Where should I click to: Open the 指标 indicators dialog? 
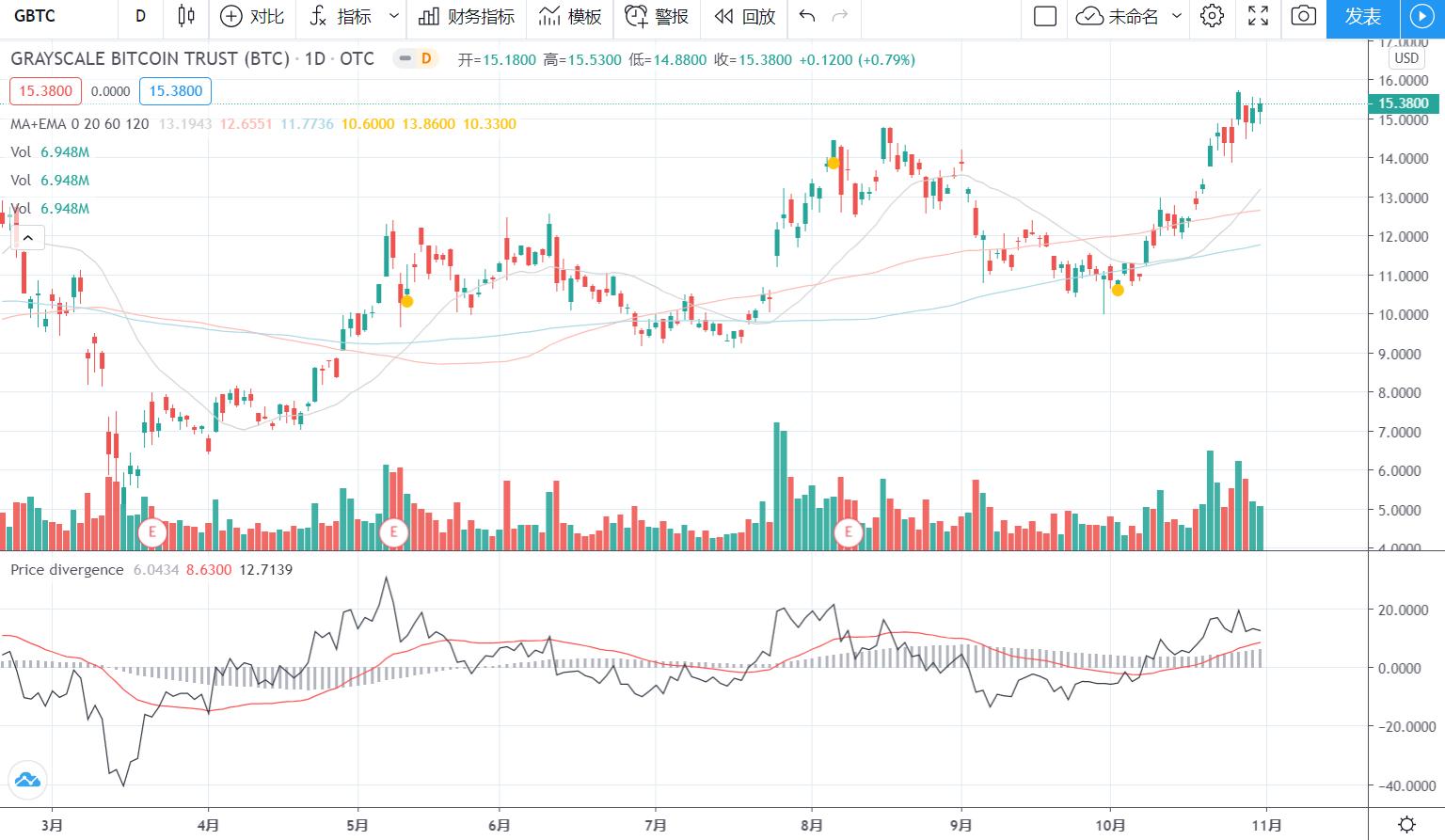coord(341,16)
